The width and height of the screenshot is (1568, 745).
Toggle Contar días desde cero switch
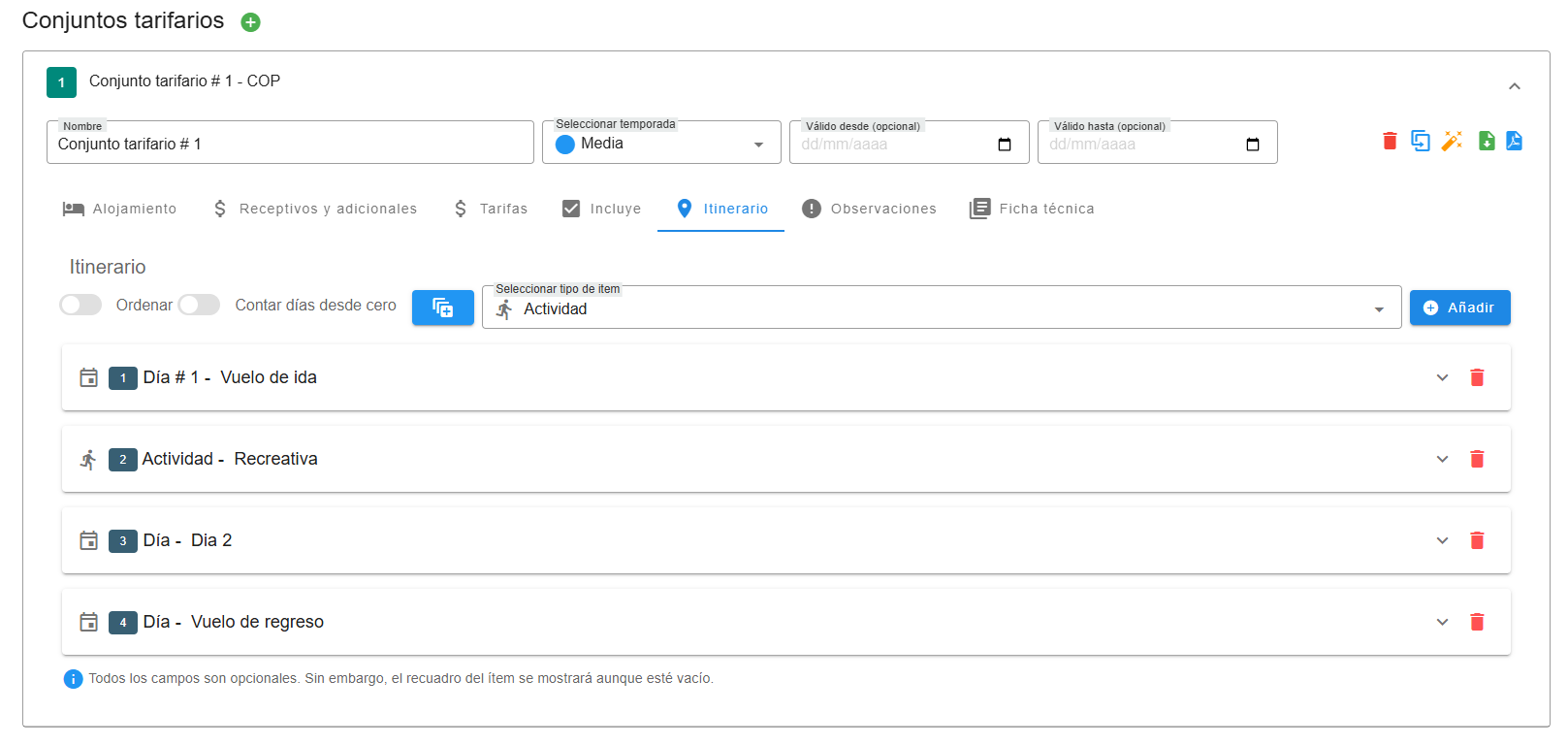pyautogui.click(x=199, y=306)
